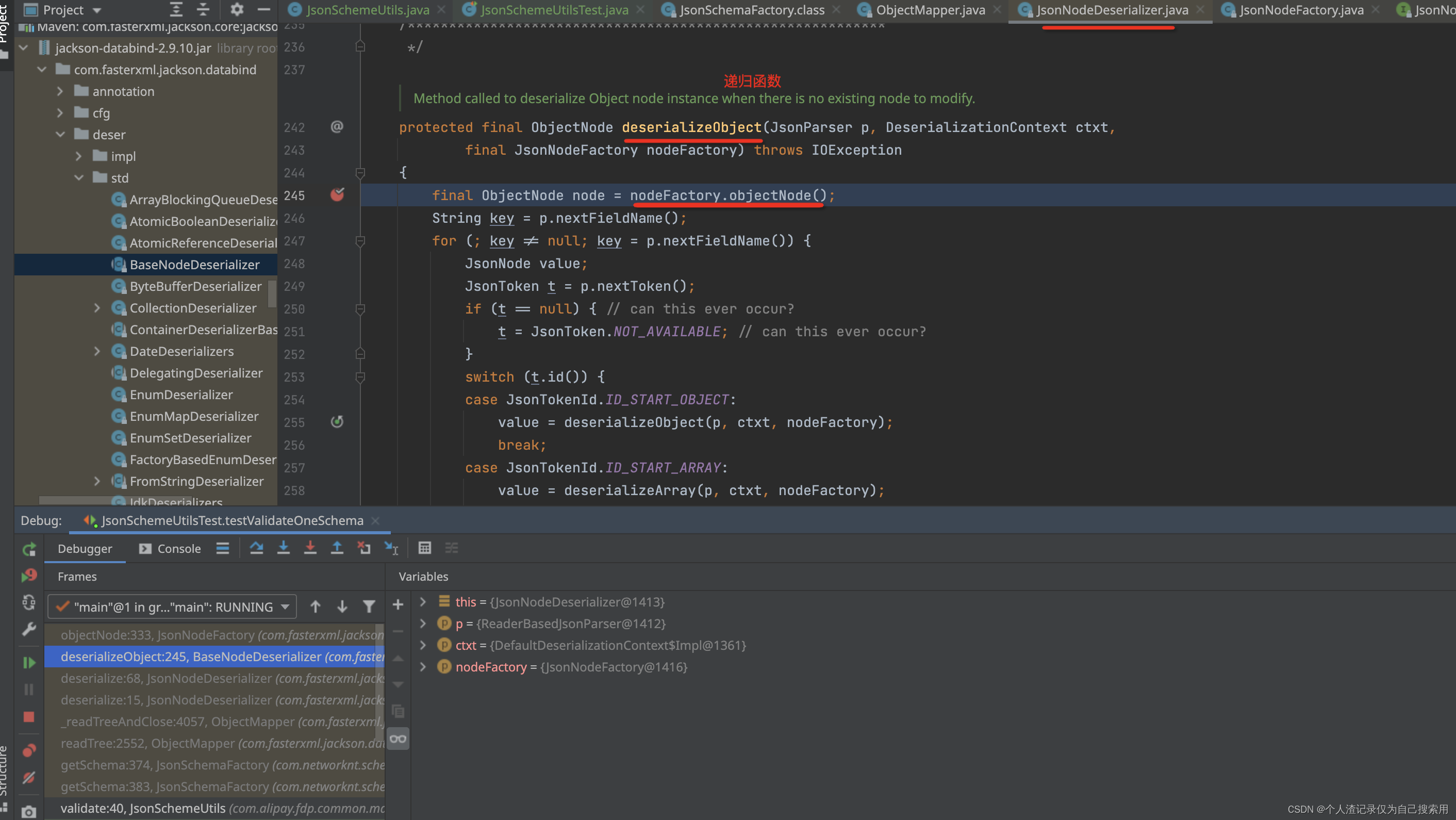The width and height of the screenshot is (1456, 820).
Task: Switch to the JsonSchemaFactory.class tab
Action: pos(752,10)
